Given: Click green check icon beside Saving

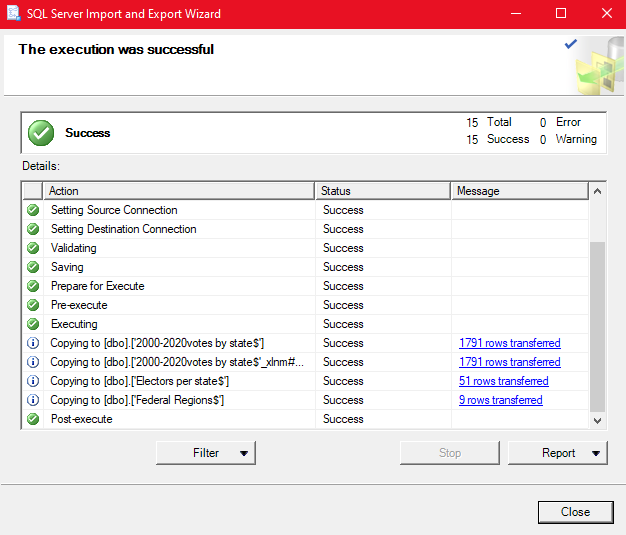Looking at the screenshot, I should [x=33, y=267].
